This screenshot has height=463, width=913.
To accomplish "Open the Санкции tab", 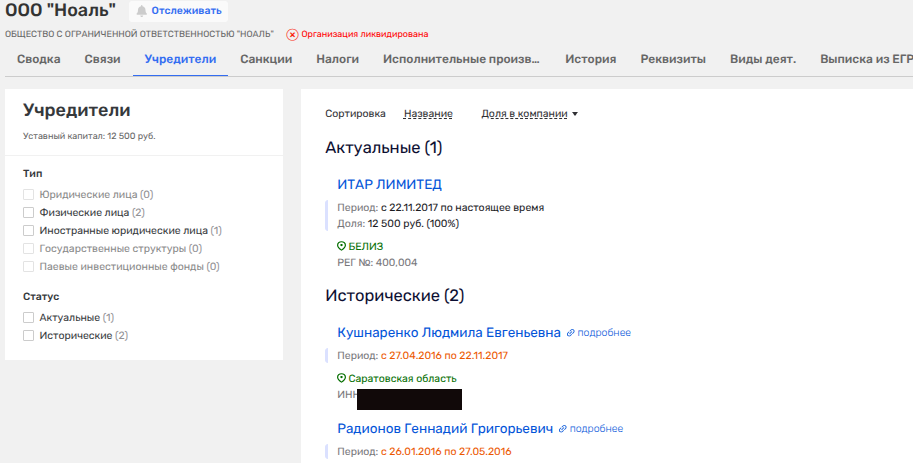I will [266, 59].
